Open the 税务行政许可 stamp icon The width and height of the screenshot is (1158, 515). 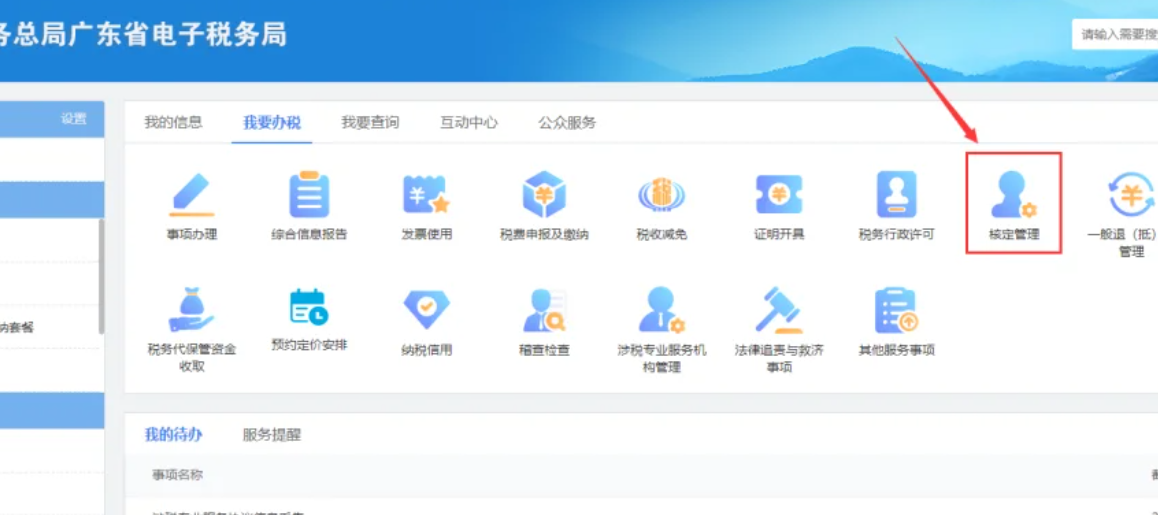click(897, 194)
